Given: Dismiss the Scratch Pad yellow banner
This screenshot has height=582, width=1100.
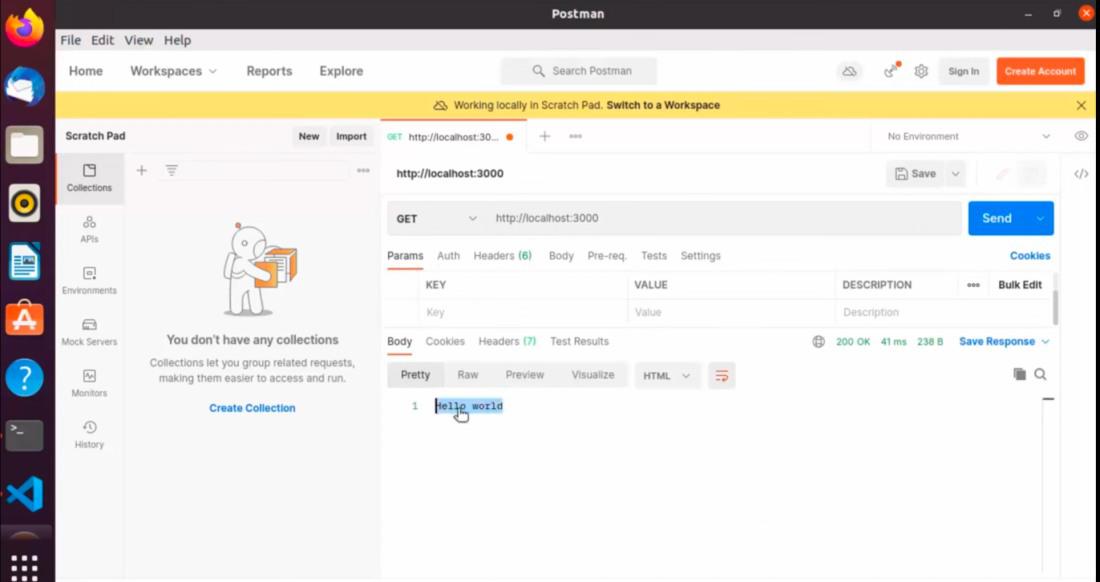Looking at the screenshot, I should [1081, 105].
